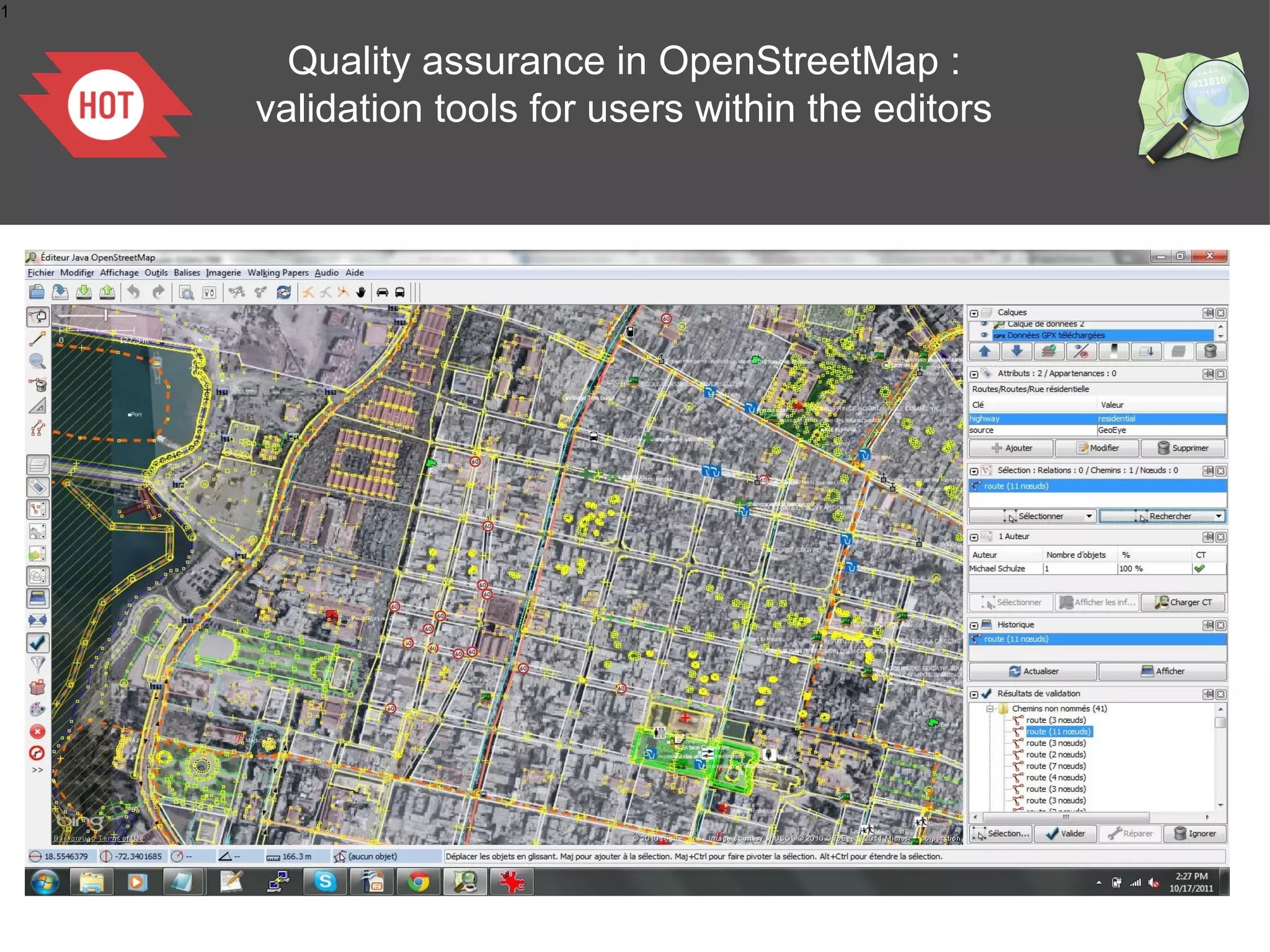Open the Walking Papers menu

click(x=278, y=273)
